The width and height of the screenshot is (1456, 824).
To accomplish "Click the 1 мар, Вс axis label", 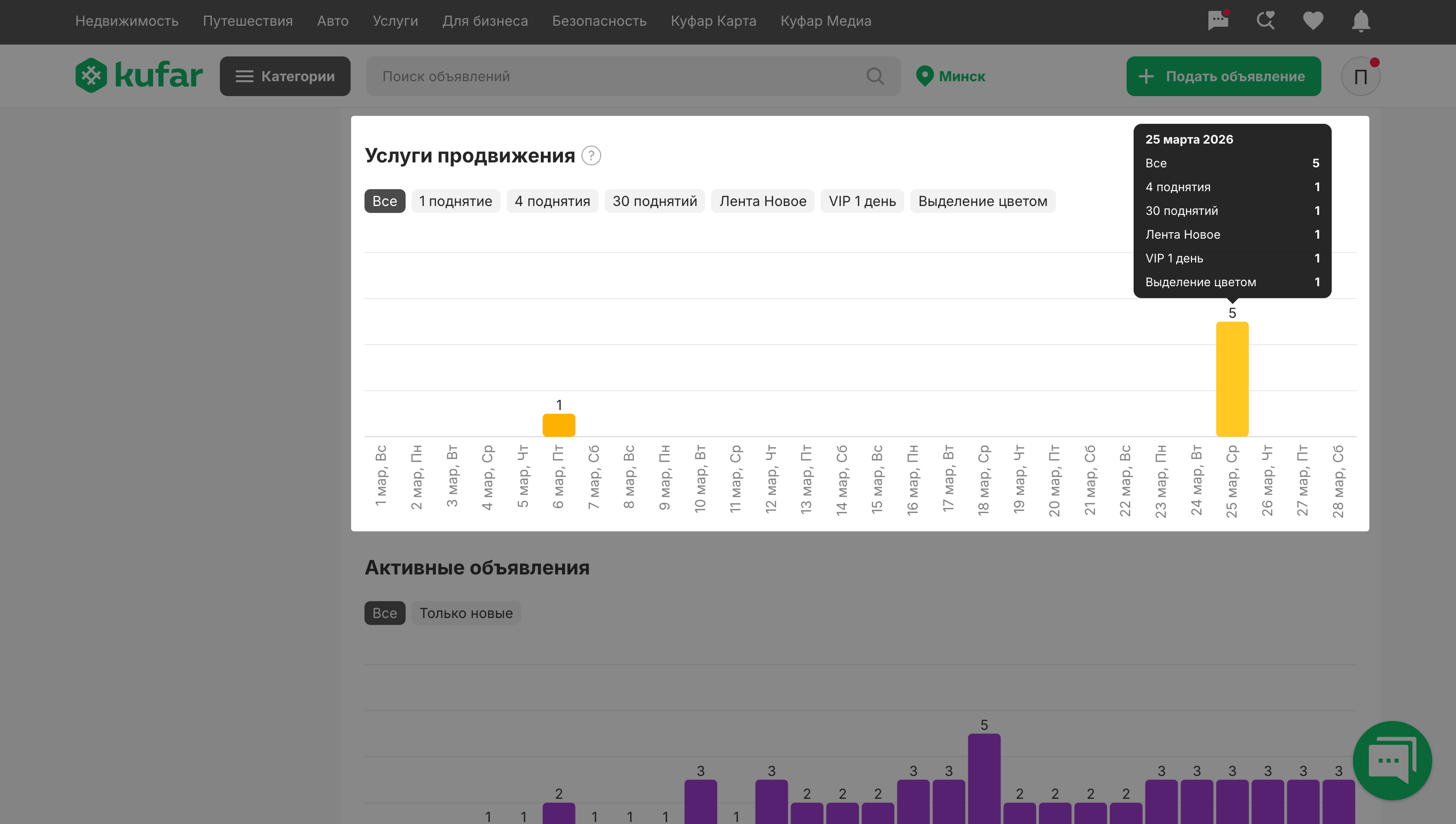I will click(381, 476).
